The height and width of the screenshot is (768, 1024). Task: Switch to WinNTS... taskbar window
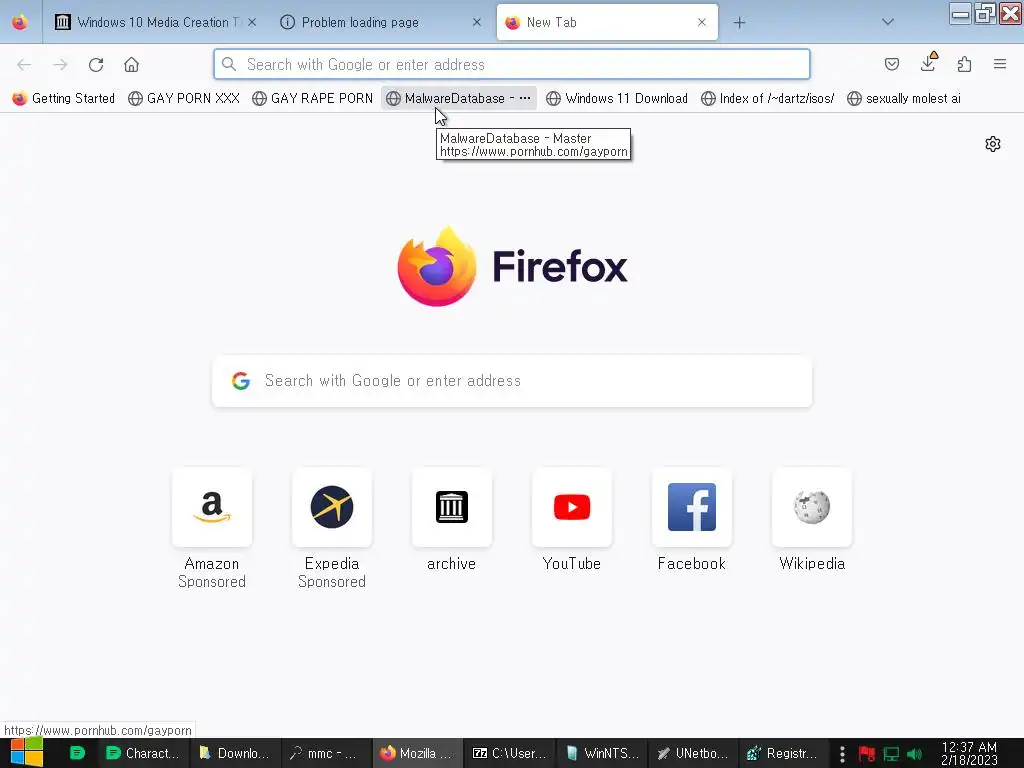(x=600, y=753)
